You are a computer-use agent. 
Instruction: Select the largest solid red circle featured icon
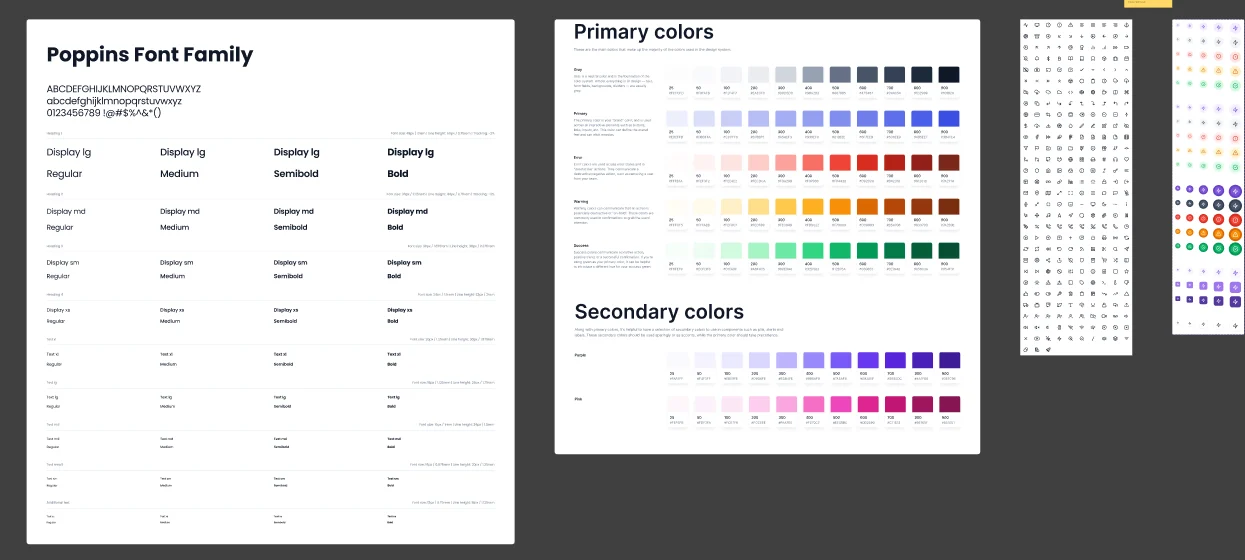[1235, 220]
